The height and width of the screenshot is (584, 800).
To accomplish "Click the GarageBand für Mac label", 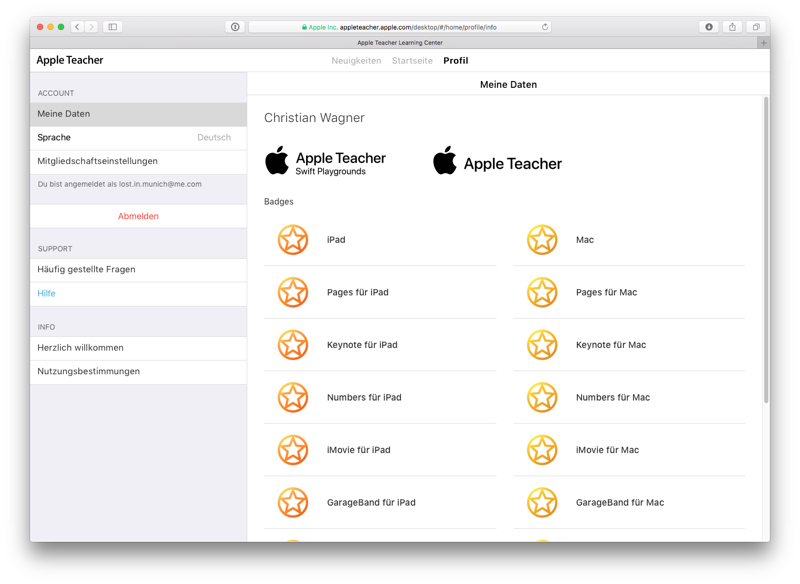I will [620, 502].
